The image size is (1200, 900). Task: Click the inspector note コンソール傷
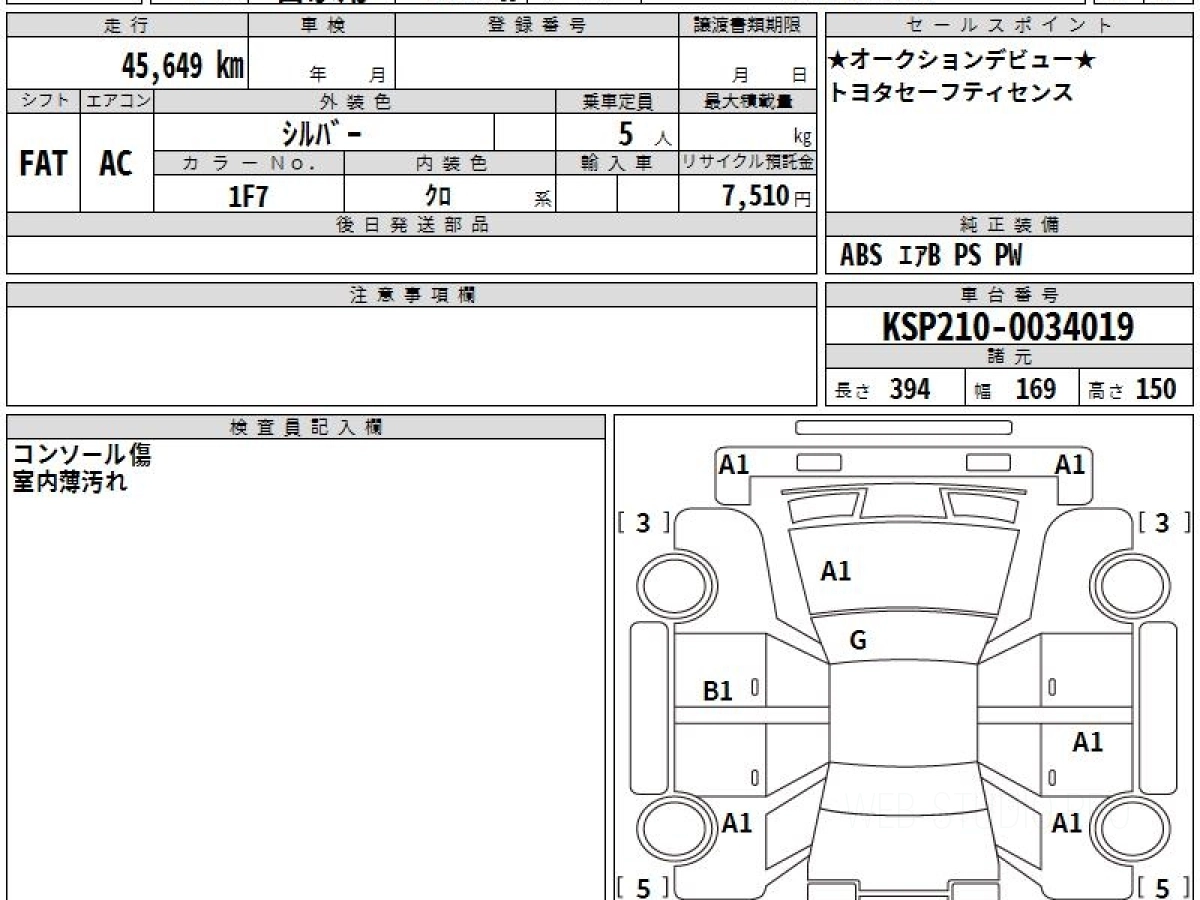pyautogui.click(x=82, y=456)
